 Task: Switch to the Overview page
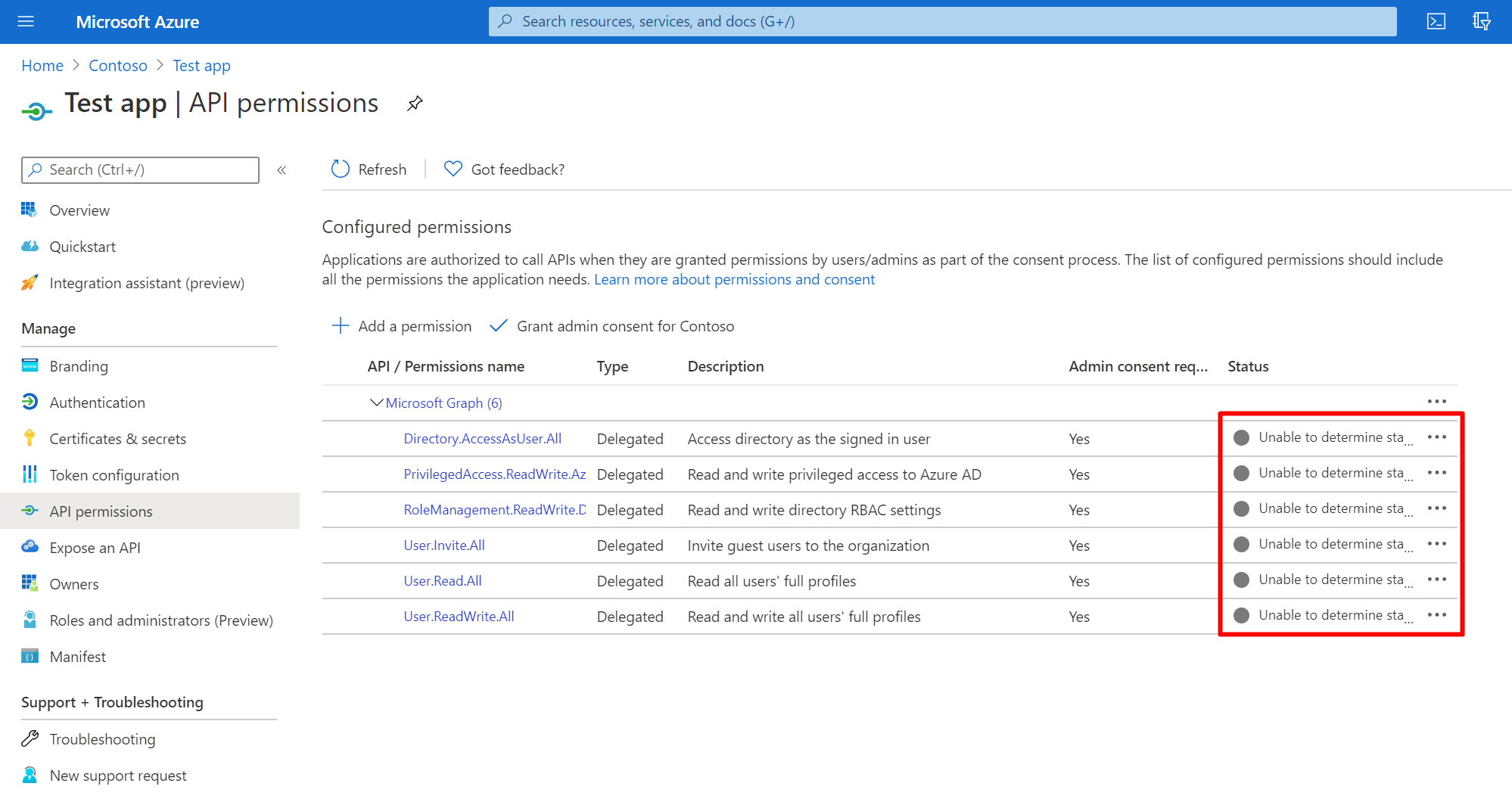pos(79,210)
